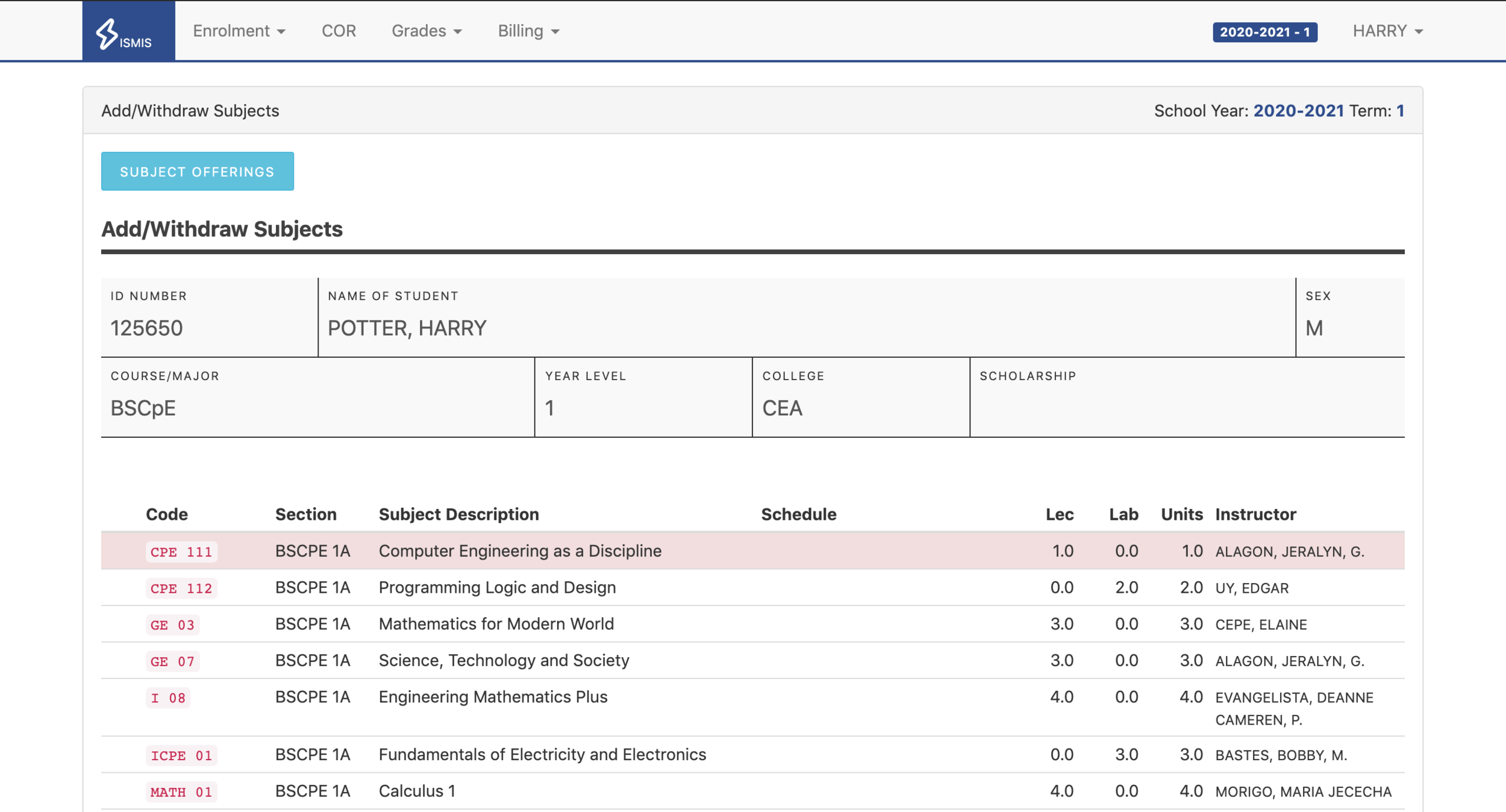Click the 2020-2021 - 1 term badge
Image resolution: width=1506 pixels, height=812 pixels.
click(1264, 32)
